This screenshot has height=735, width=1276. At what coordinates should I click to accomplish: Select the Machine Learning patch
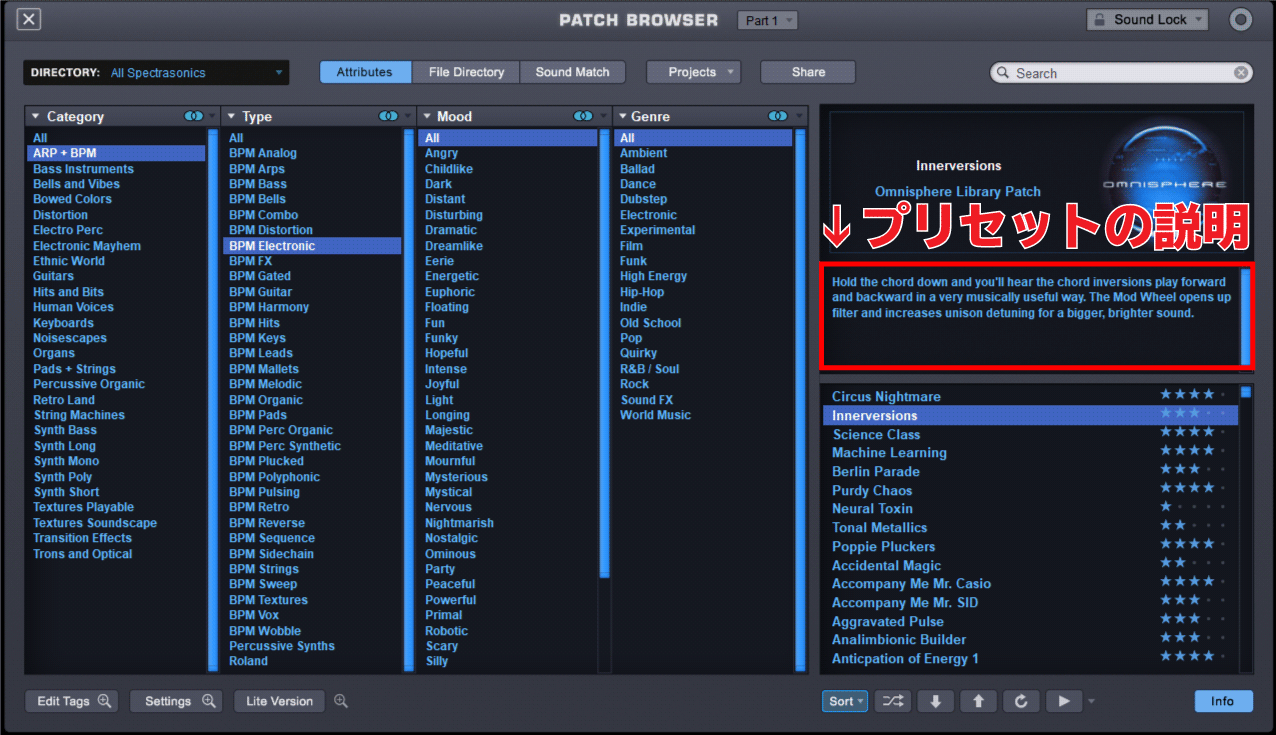[889, 453]
